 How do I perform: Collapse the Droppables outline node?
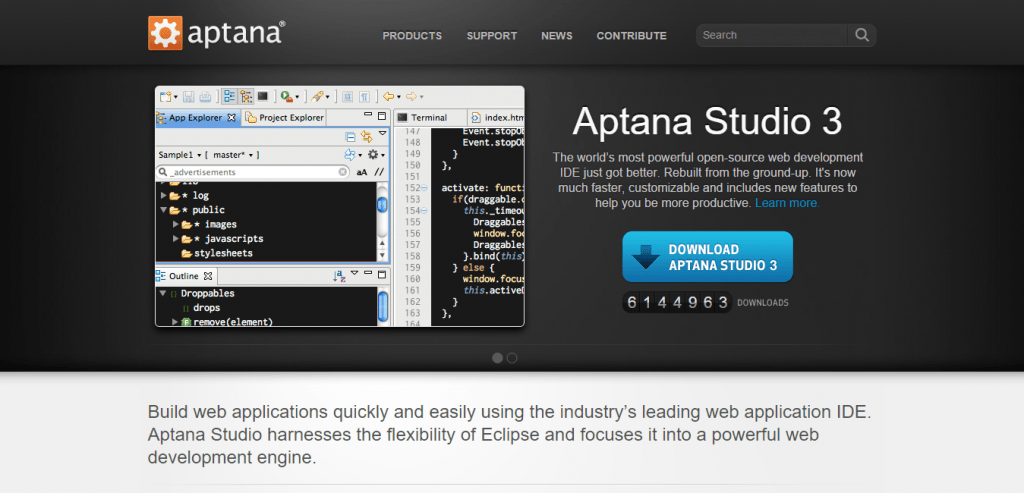click(x=163, y=294)
